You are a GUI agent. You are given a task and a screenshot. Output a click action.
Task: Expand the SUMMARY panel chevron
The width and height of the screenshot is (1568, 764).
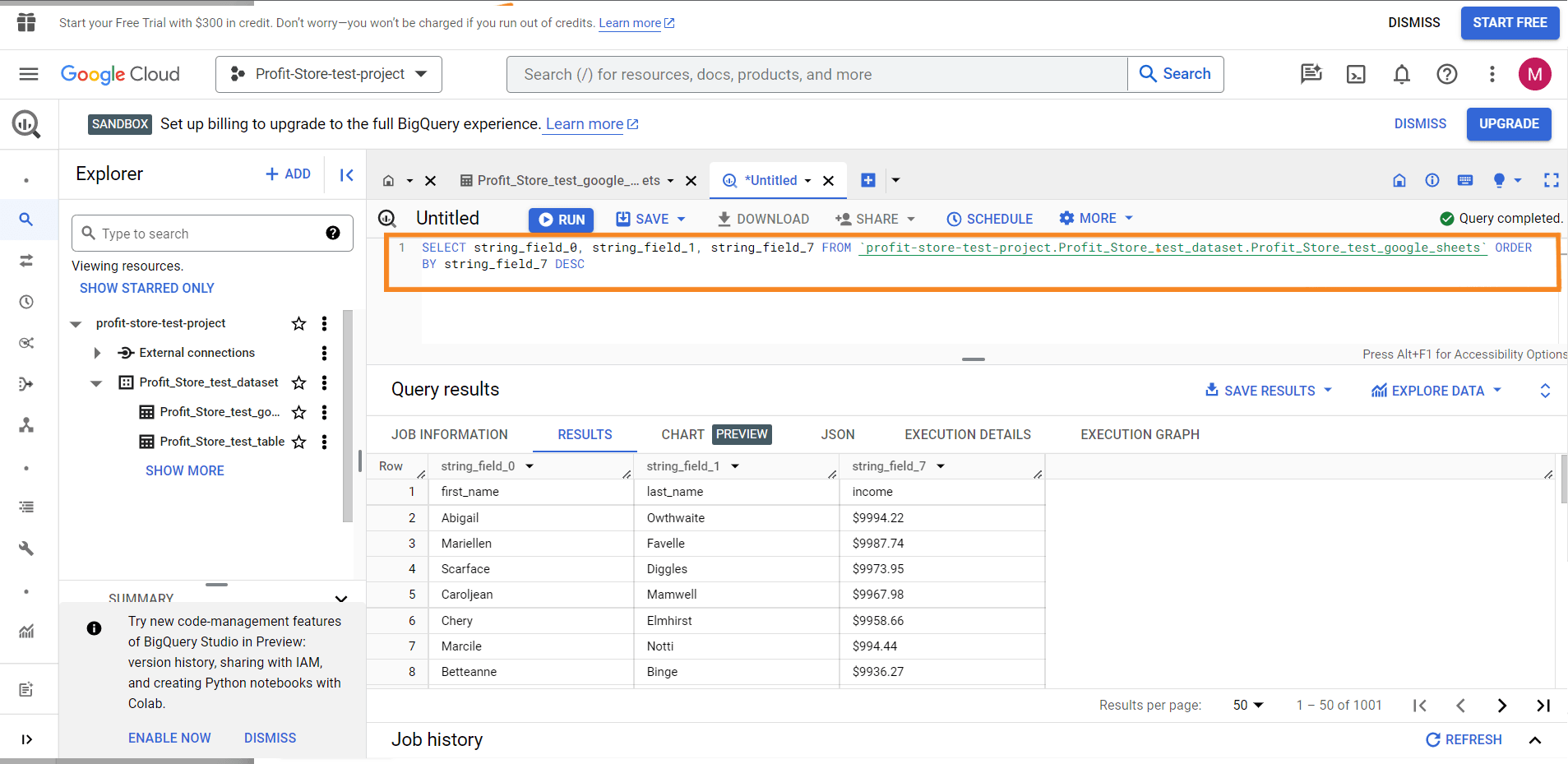[x=341, y=598]
